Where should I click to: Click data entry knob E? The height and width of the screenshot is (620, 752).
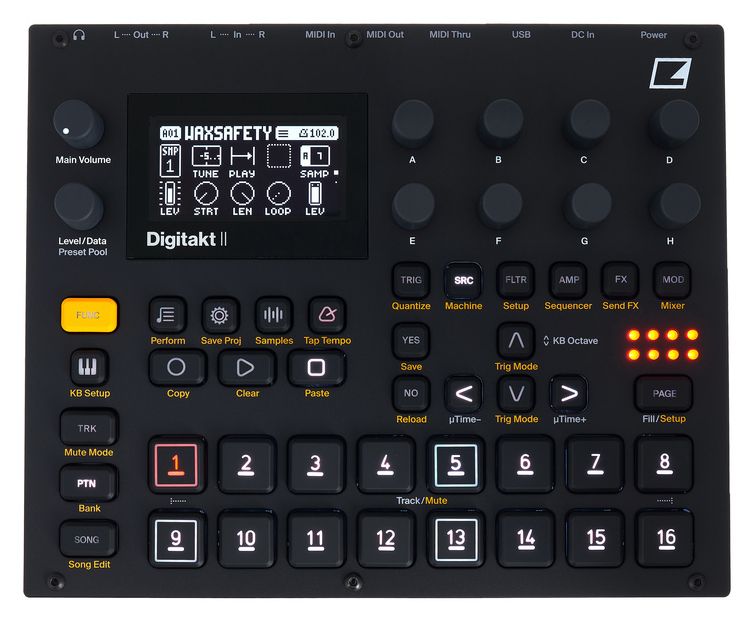click(x=413, y=205)
